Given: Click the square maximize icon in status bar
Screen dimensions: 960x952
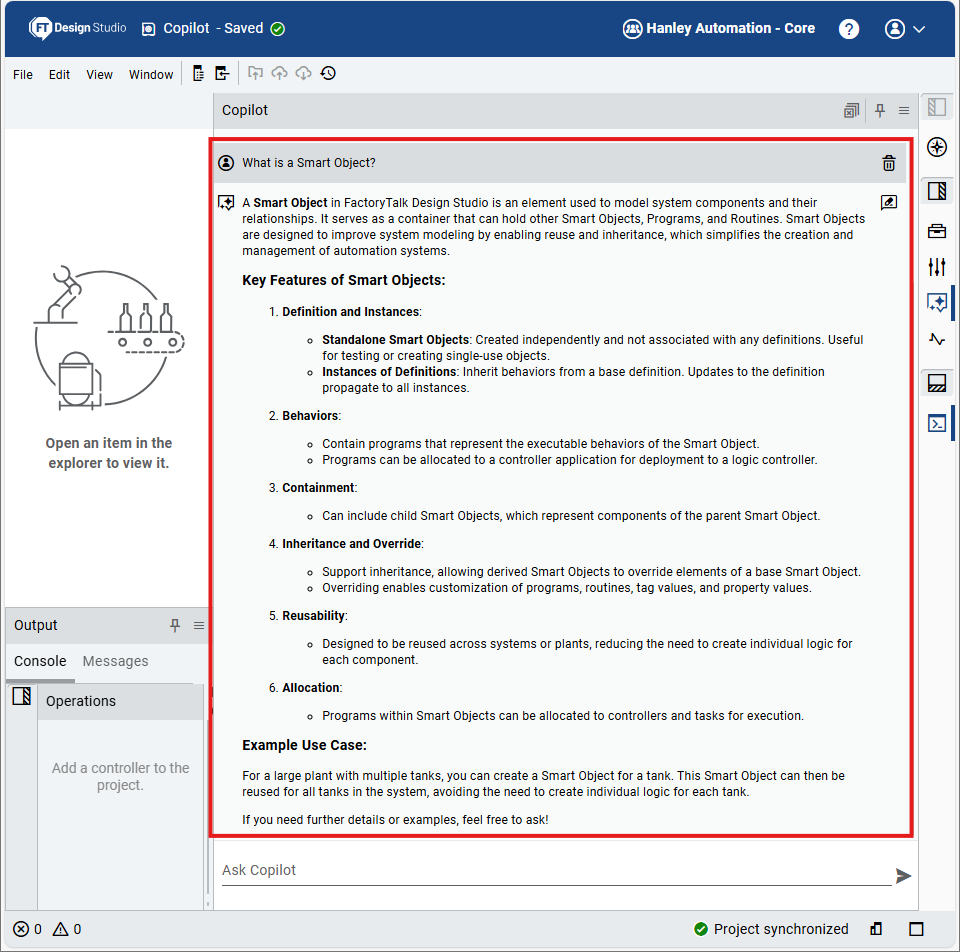Looking at the screenshot, I should tap(916, 929).
